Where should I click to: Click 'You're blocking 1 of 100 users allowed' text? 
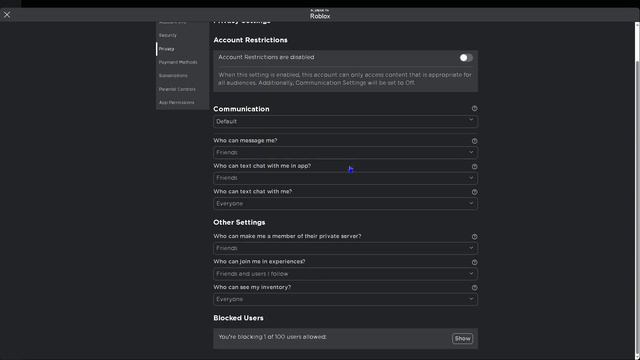click(272, 337)
